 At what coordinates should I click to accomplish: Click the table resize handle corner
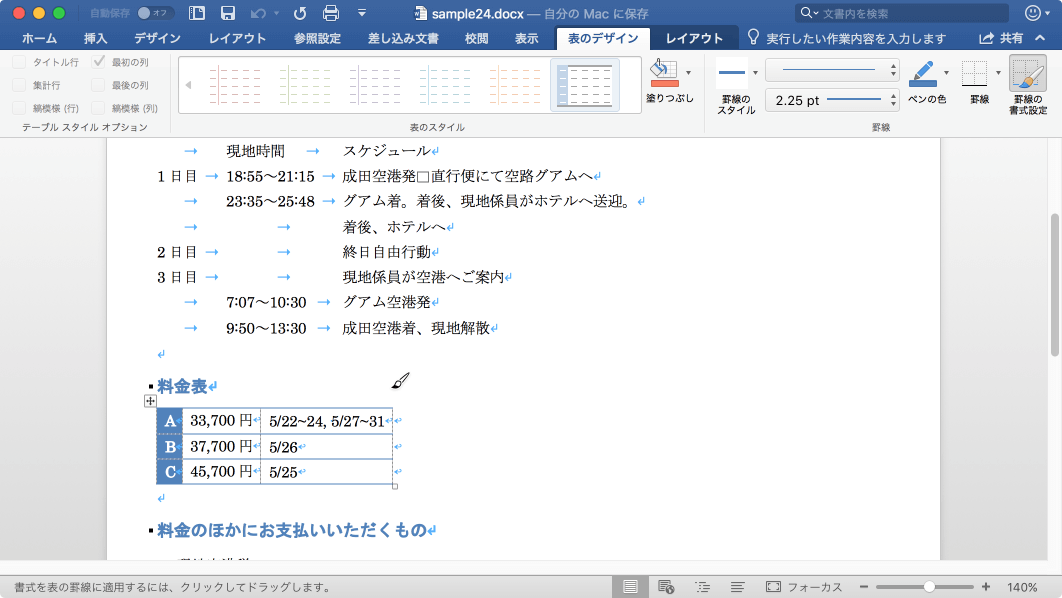(395, 486)
